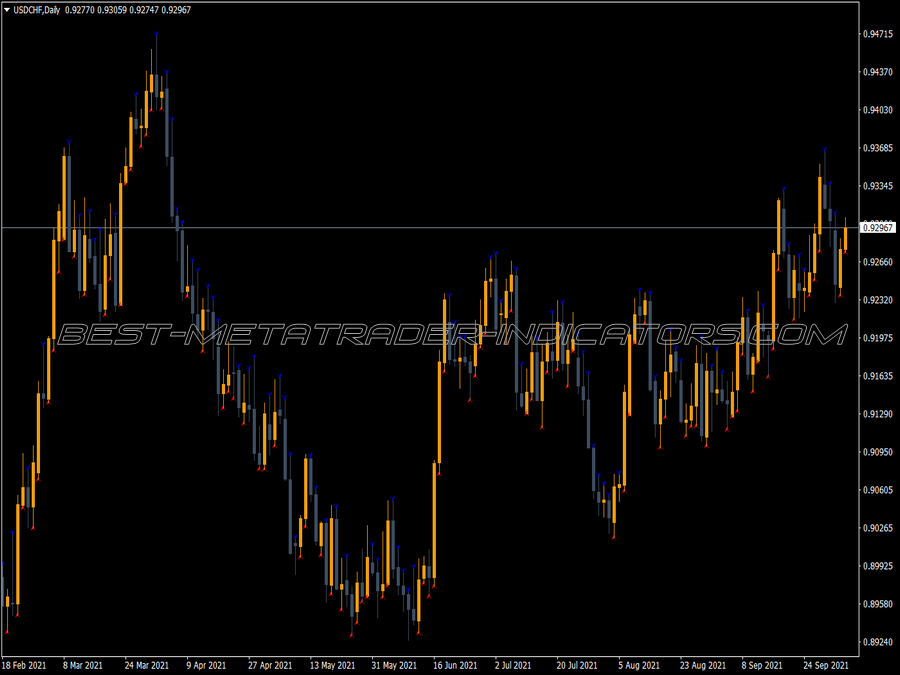Click the 16 Jun 2021 date label
The height and width of the screenshot is (675, 900).
pyautogui.click(x=455, y=665)
